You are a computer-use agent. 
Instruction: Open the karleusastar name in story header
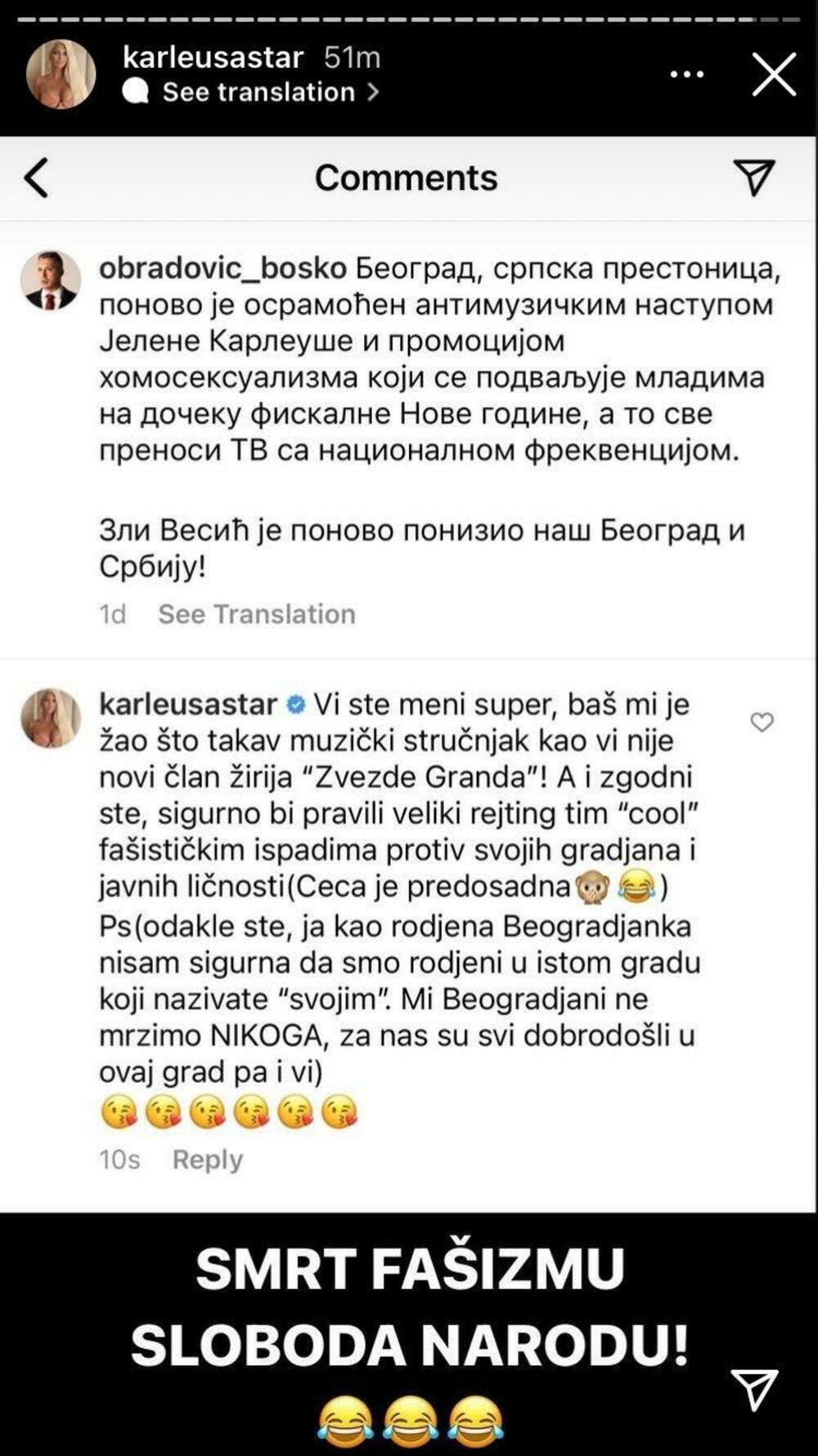[x=213, y=57]
